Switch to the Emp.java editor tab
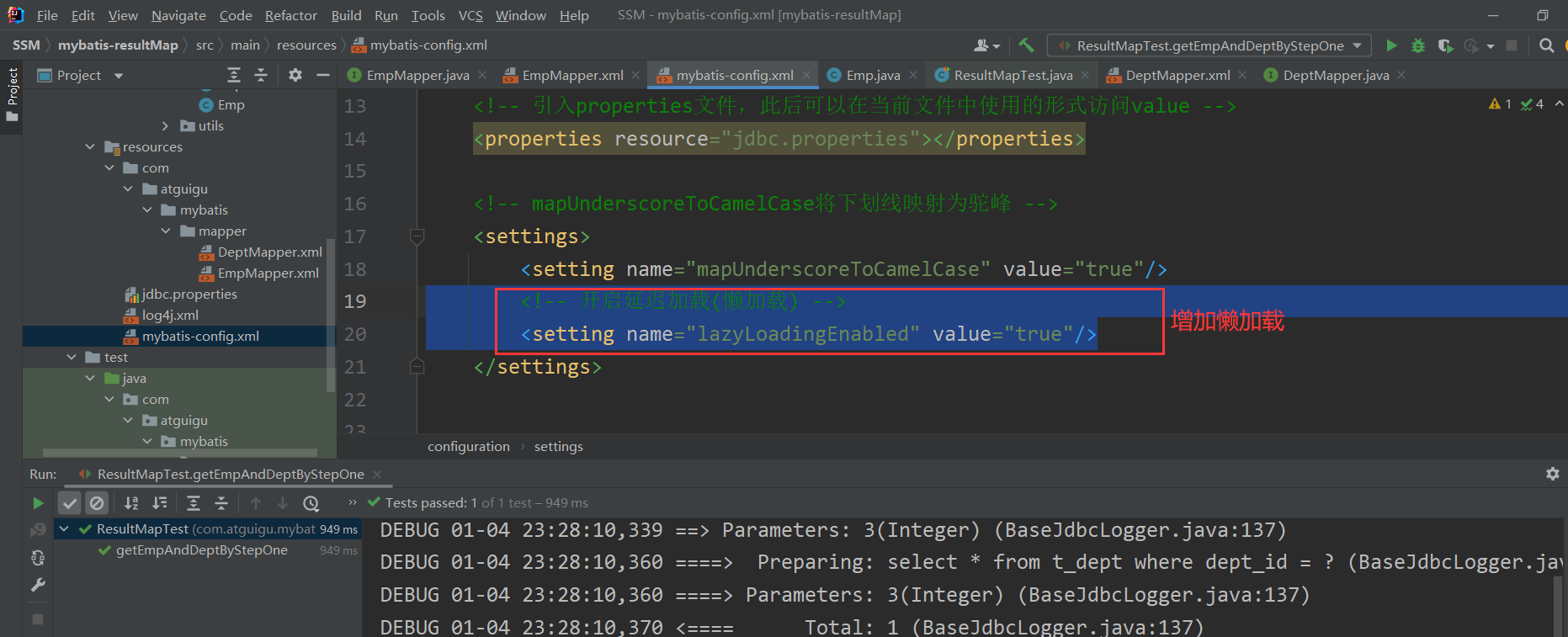Image resolution: width=1568 pixels, height=637 pixels. click(874, 75)
